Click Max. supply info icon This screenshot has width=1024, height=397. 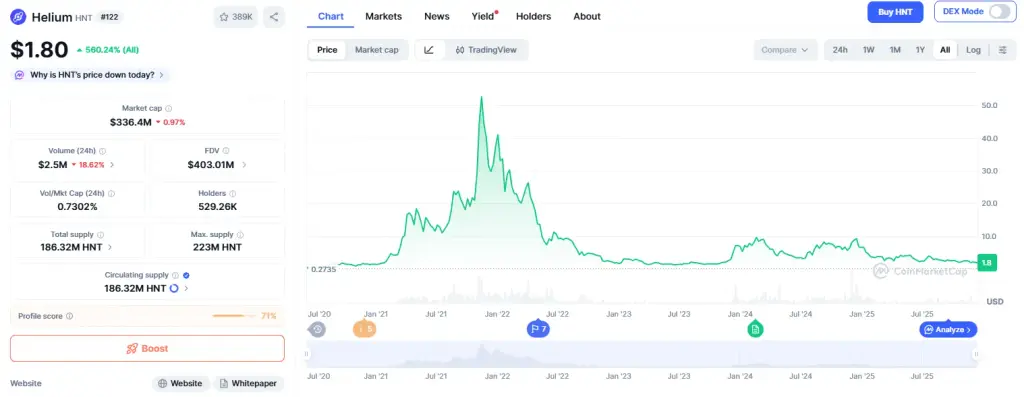(240, 234)
